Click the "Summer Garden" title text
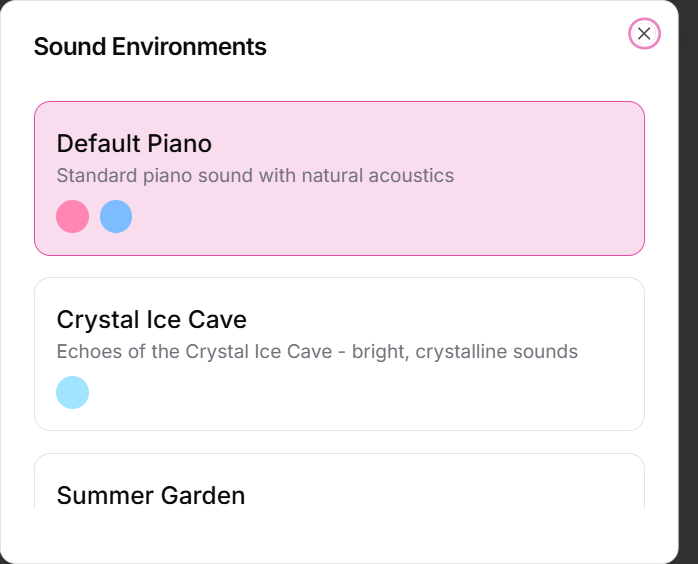 pyautogui.click(x=151, y=495)
